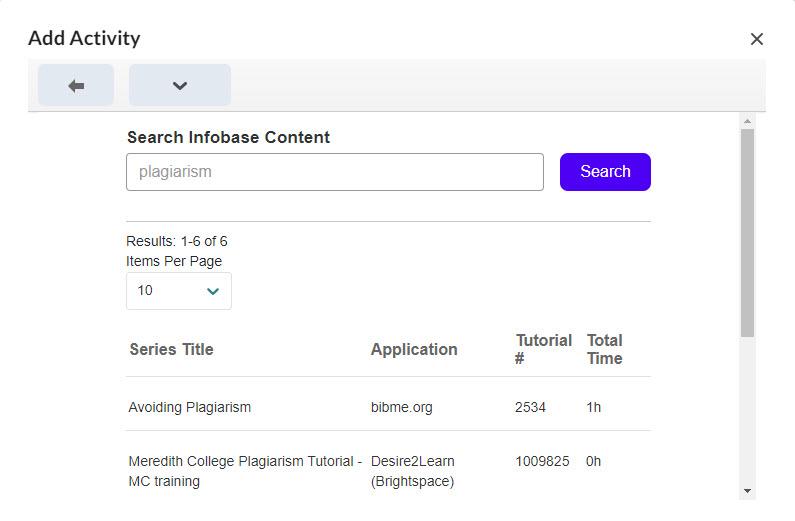Click the Total Time column header
Image resolution: width=795 pixels, height=521 pixels.
pyautogui.click(x=604, y=349)
